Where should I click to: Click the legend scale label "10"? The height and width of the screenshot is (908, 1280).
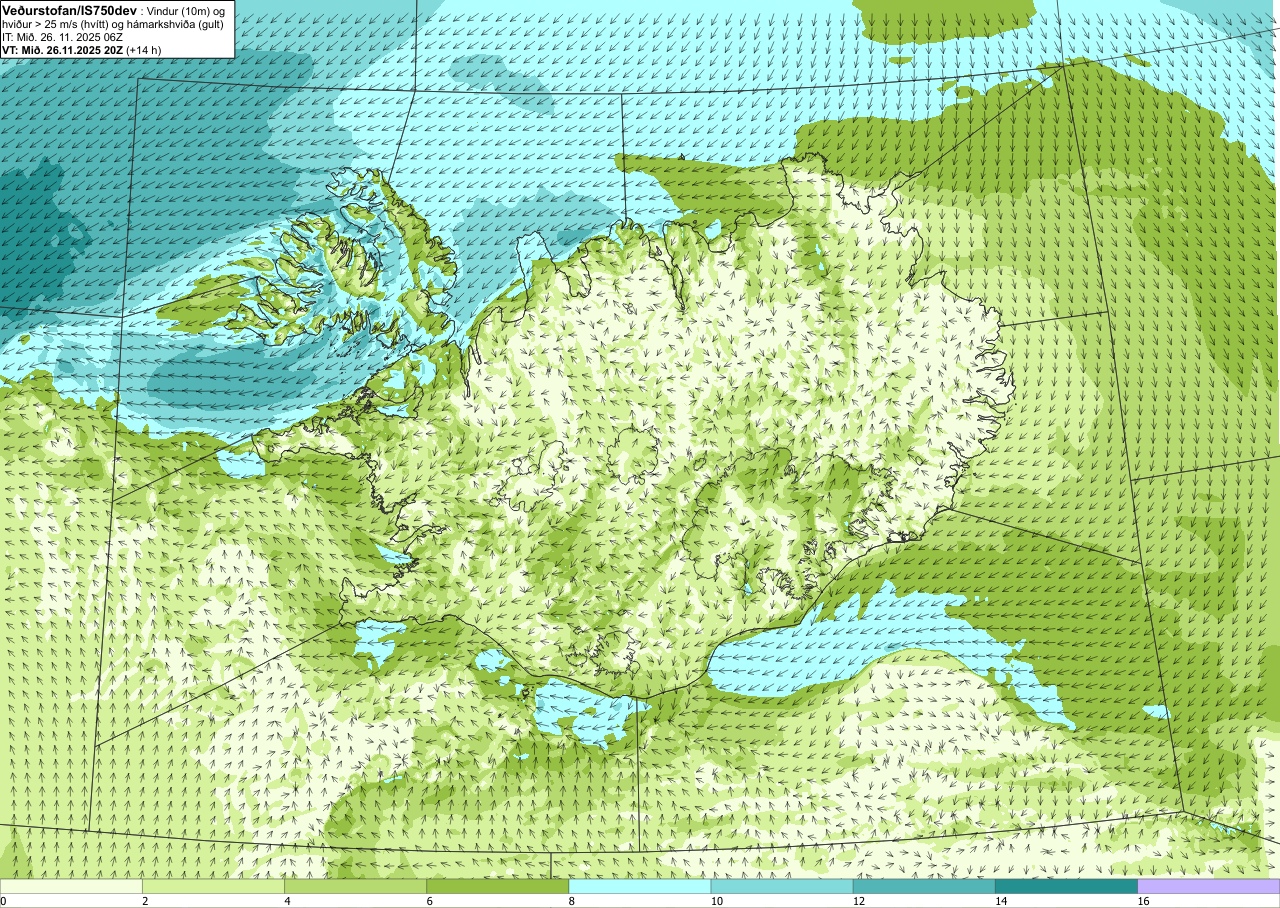click(x=716, y=902)
